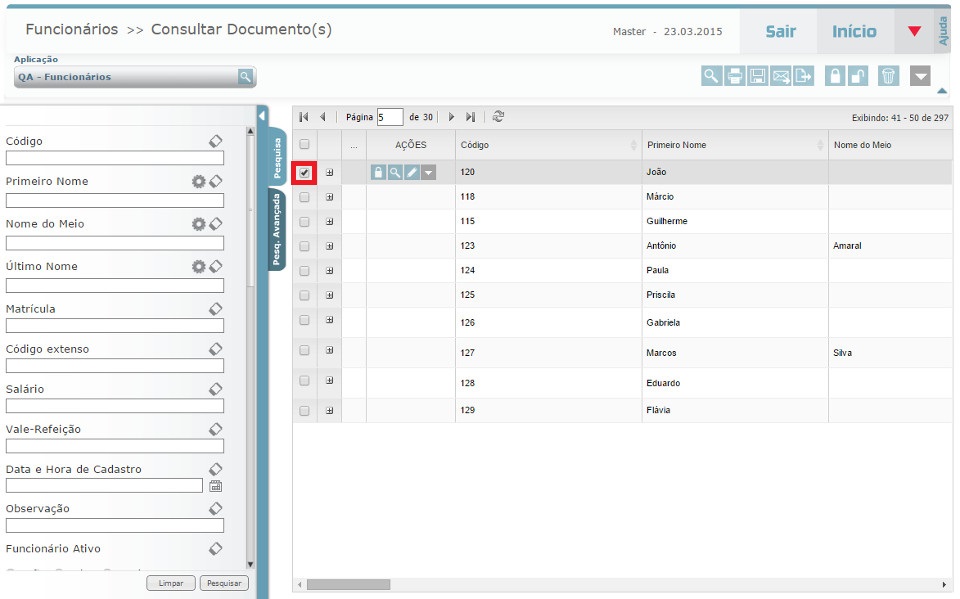Switch to the Pesq. Avançada tab
This screenshot has width=960, height=599.
point(277,230)
